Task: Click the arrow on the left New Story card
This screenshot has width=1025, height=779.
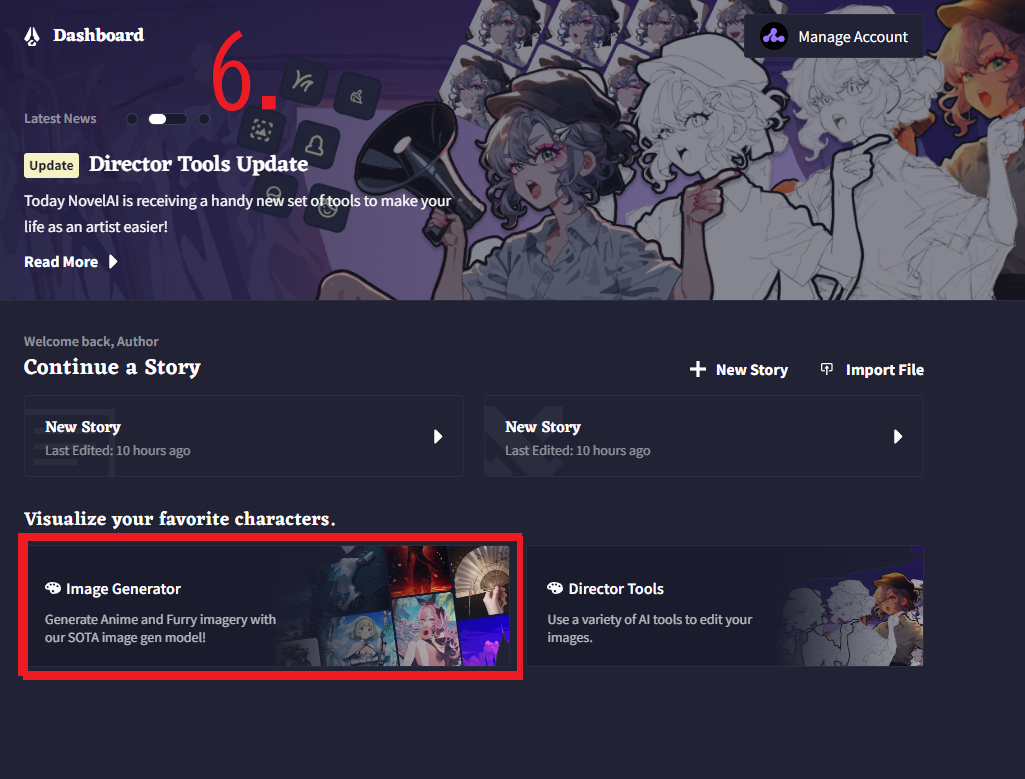Action: [x=438, y=437]
